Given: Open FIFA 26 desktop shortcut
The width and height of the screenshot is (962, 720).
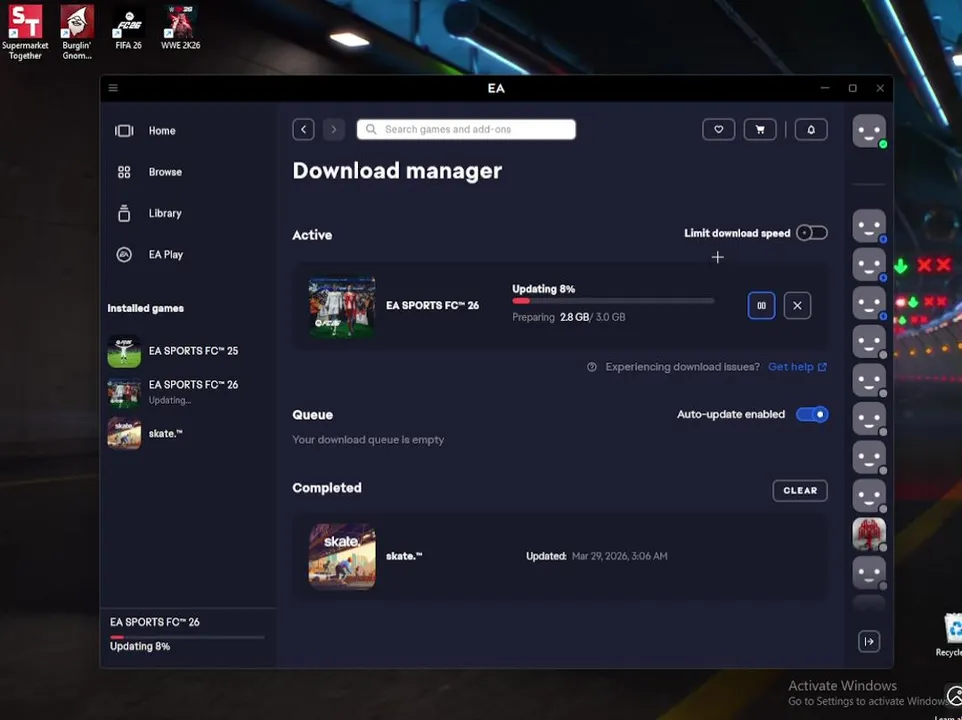Looking at the screenshot, I should coord(128,28).
